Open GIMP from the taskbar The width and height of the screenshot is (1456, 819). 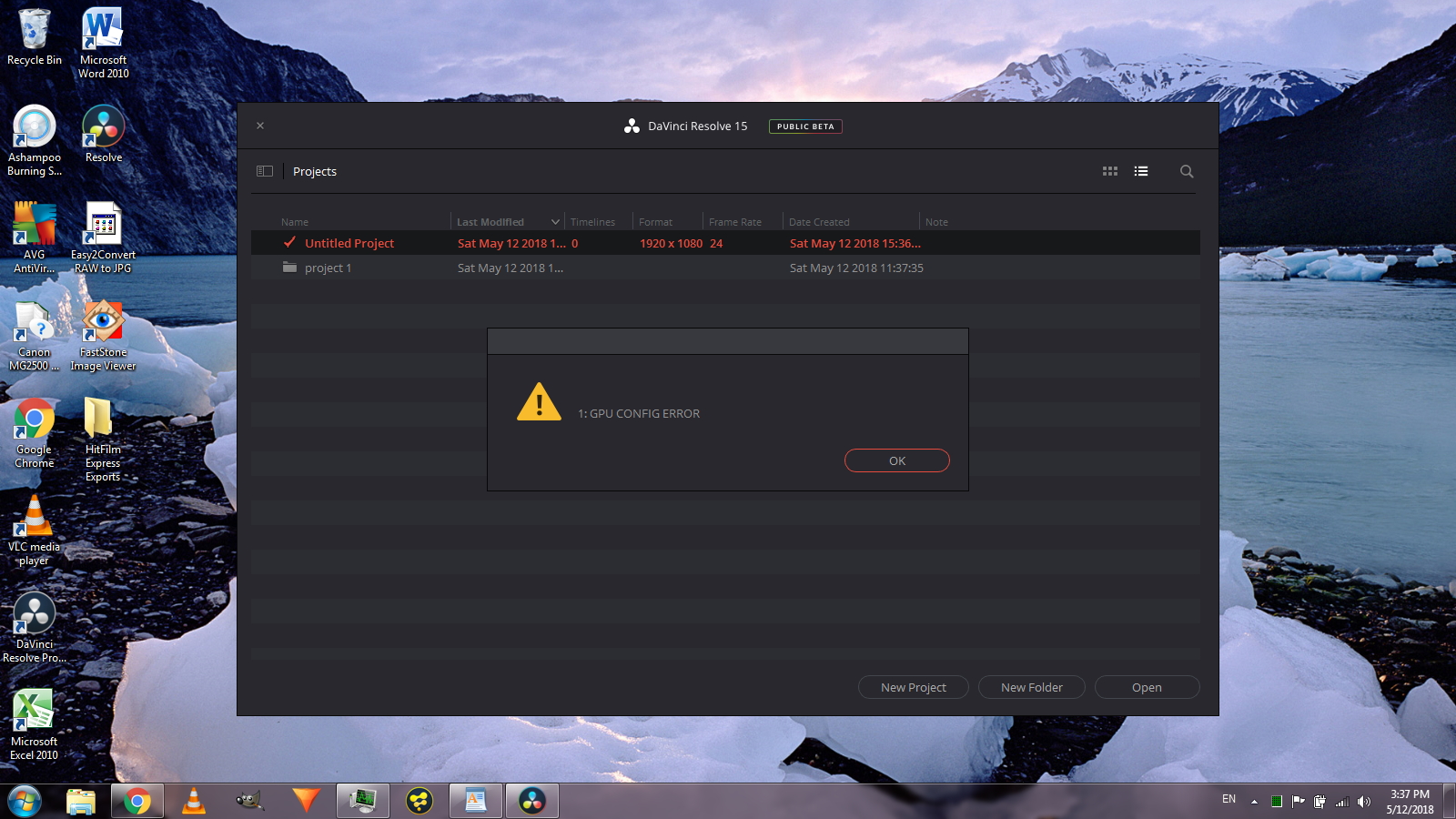[249, 802]
